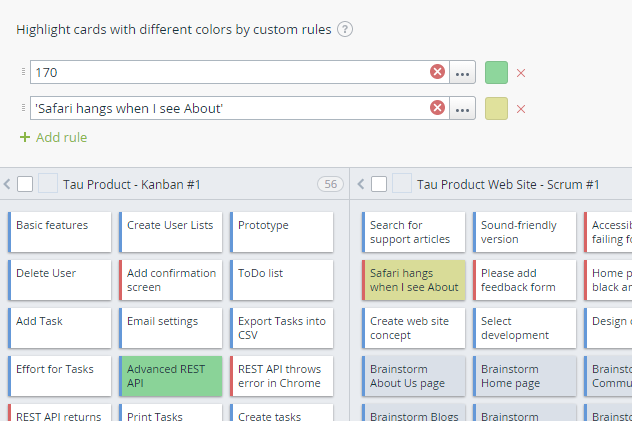Click the help question mark icon
The height and width of the screenshot is (421, 632).
345,29
